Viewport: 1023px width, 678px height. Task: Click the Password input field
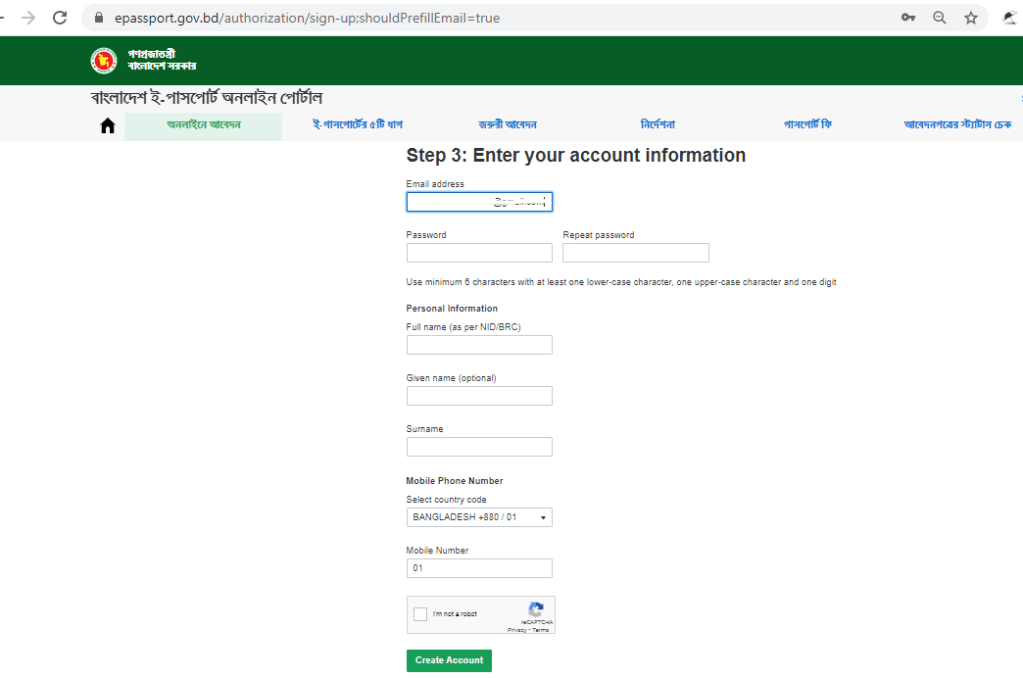(479, 253)
